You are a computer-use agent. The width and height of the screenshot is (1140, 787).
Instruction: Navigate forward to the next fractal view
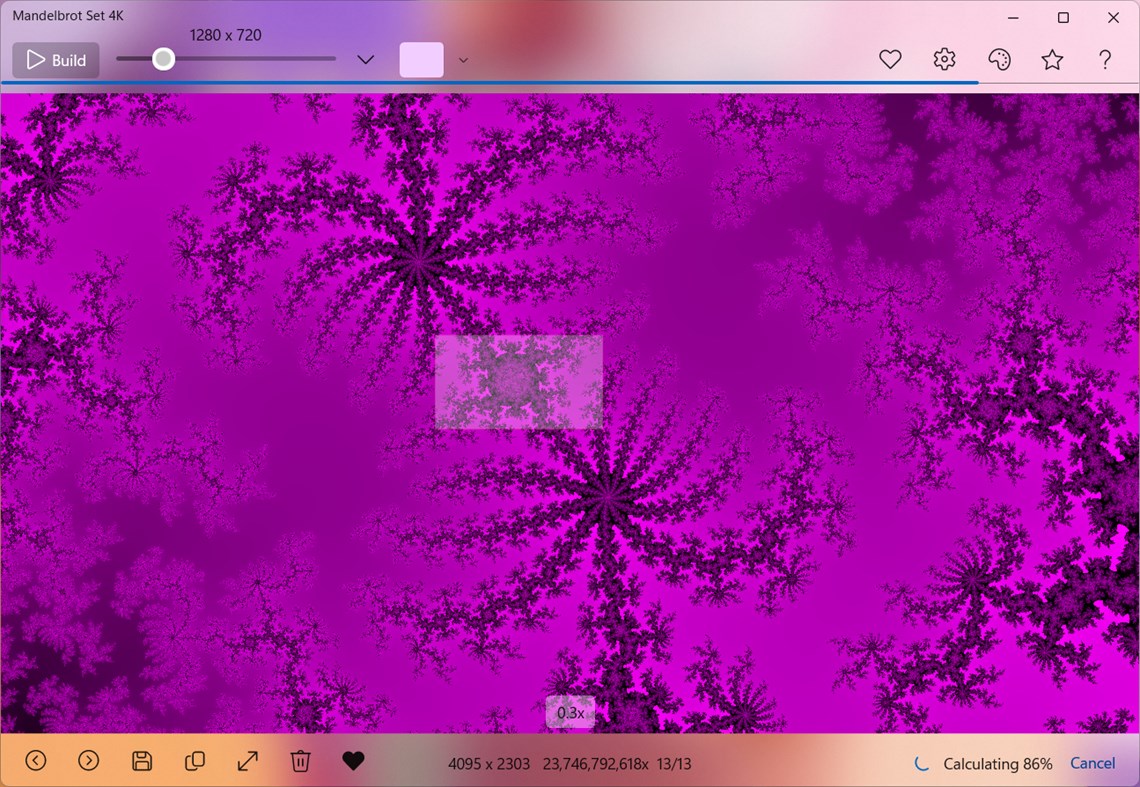coord(88,761)
